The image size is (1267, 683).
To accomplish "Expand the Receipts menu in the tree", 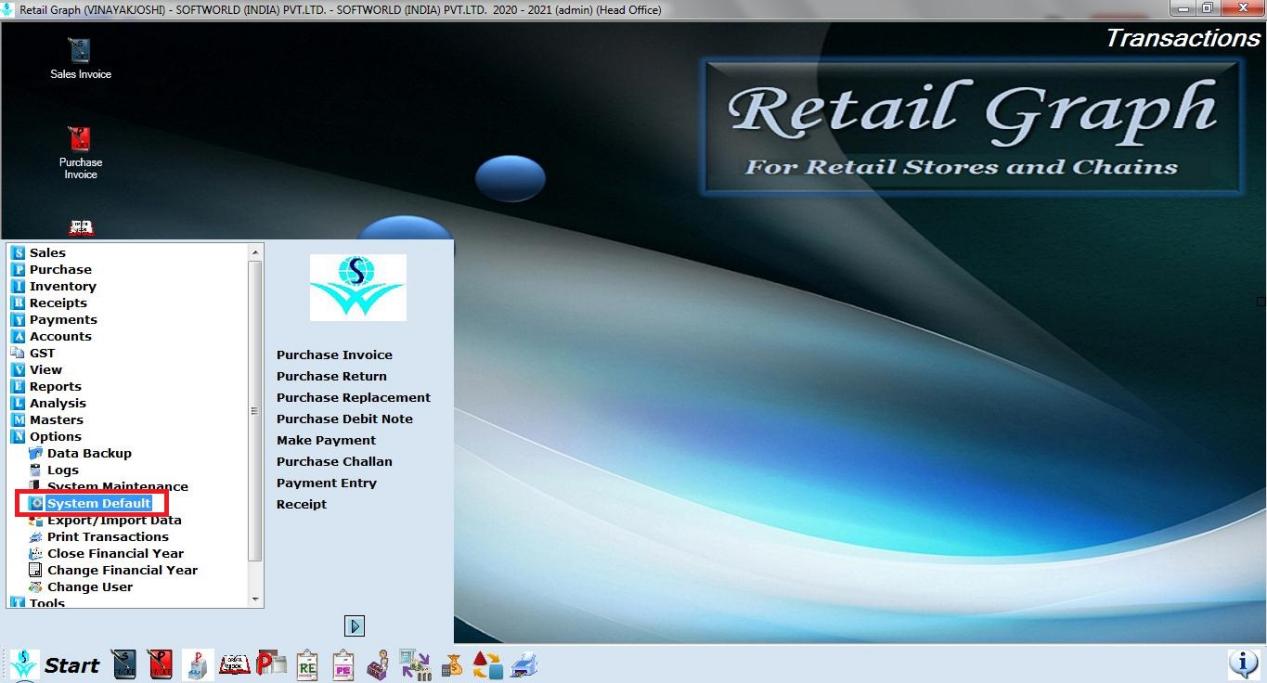I will [x=58, y=303].
